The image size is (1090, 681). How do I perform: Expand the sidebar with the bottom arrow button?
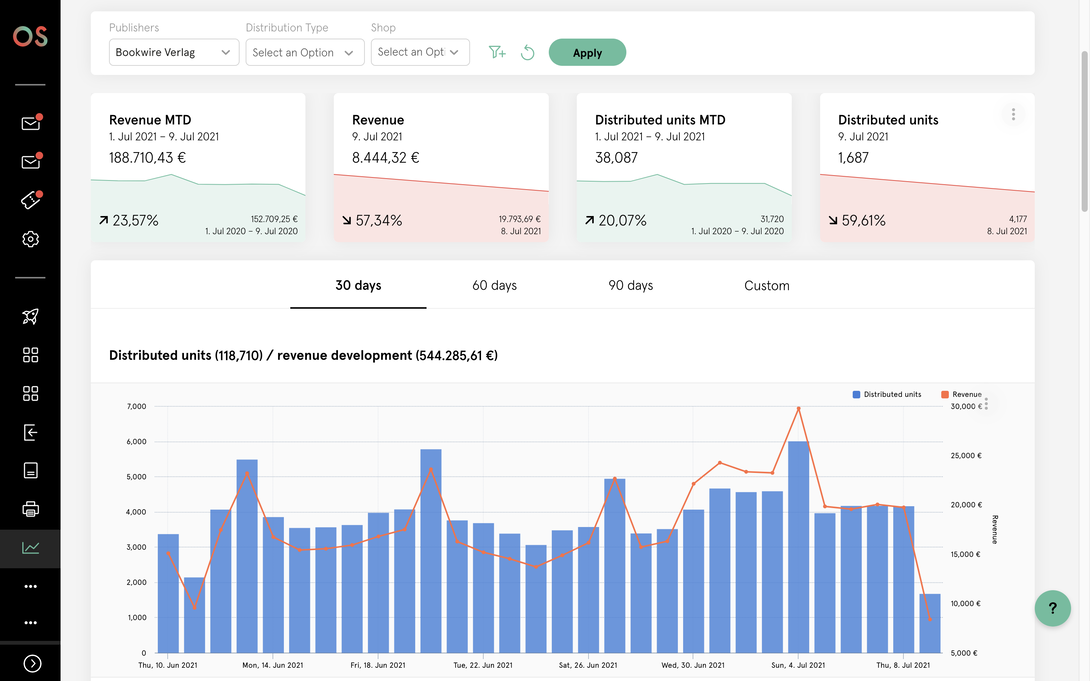(x=32, y=664)
